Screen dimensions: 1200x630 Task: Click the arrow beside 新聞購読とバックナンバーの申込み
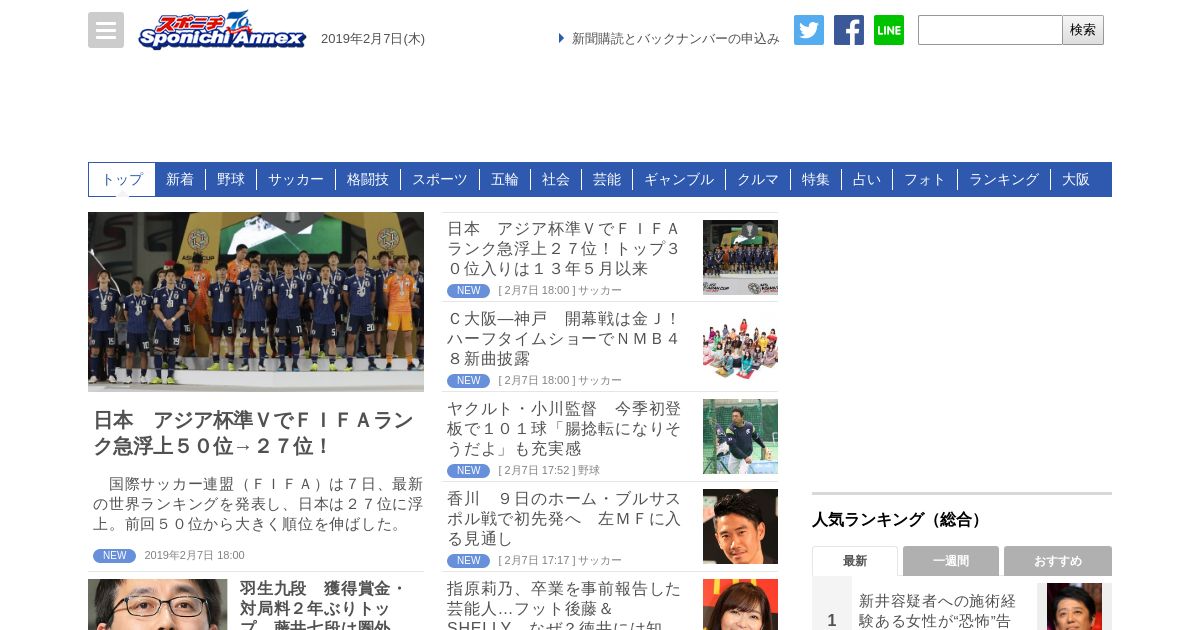562,38
